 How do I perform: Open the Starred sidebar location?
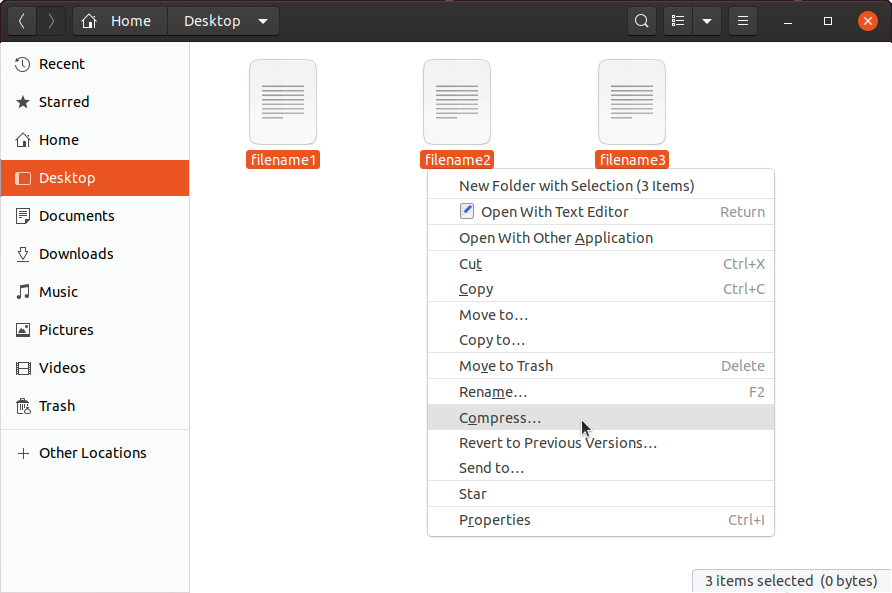(64, 102)
